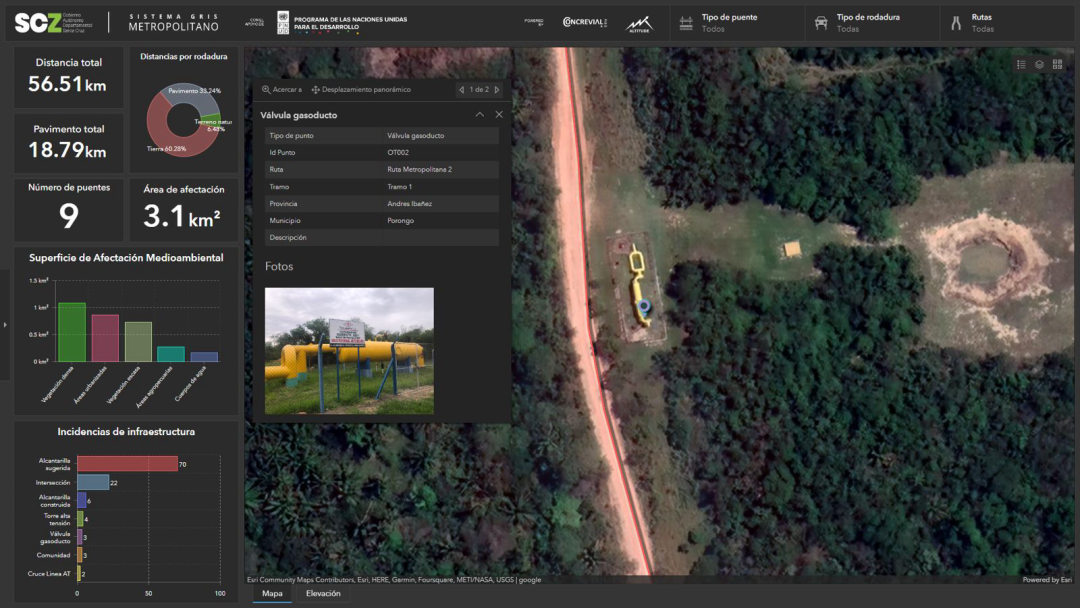
Task: Click the Id Punto value OT002
Action: 398,152
